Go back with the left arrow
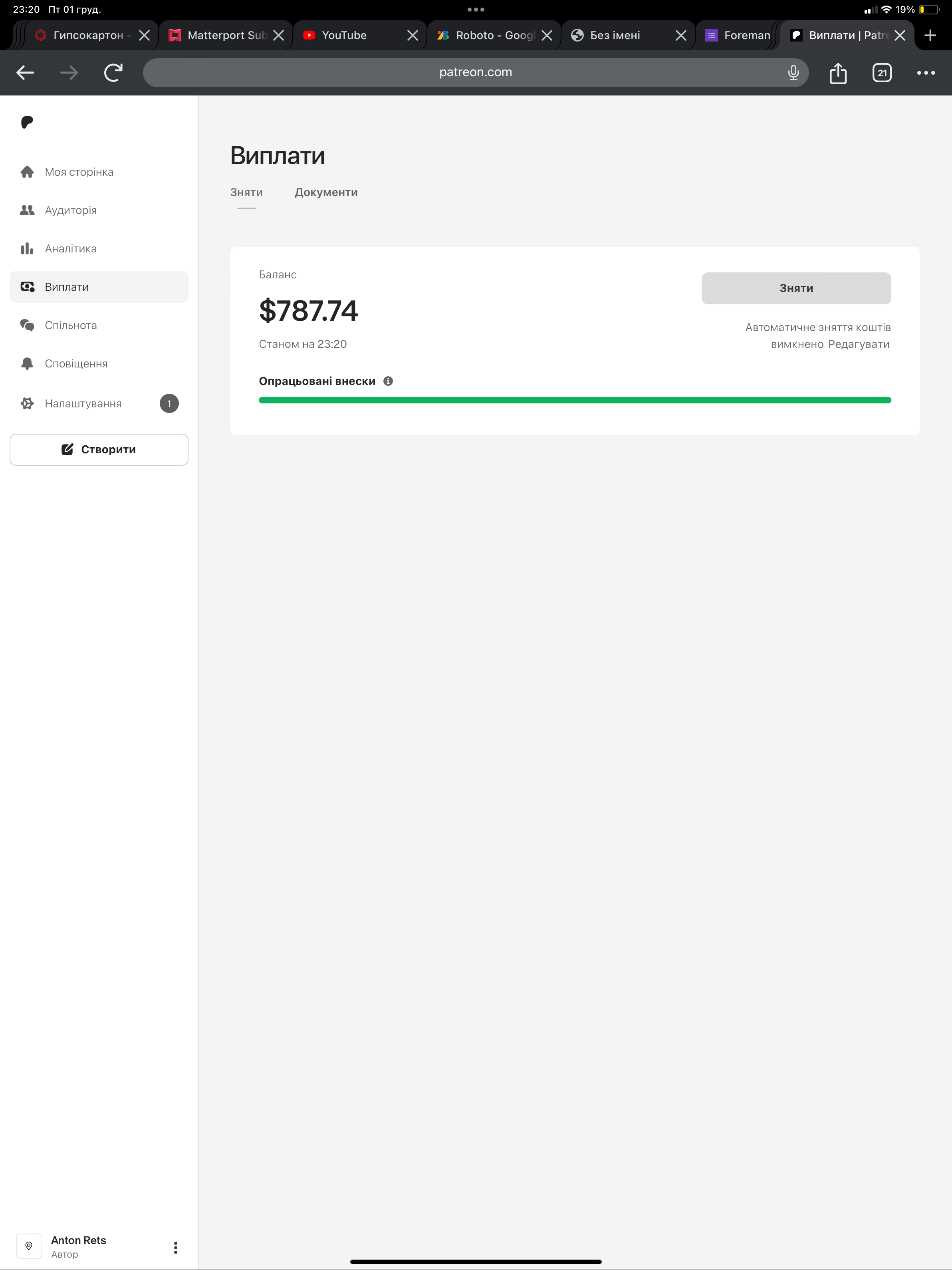This screenshot has width=952, height=1270. pyautogui.click(x=25, y=73)
